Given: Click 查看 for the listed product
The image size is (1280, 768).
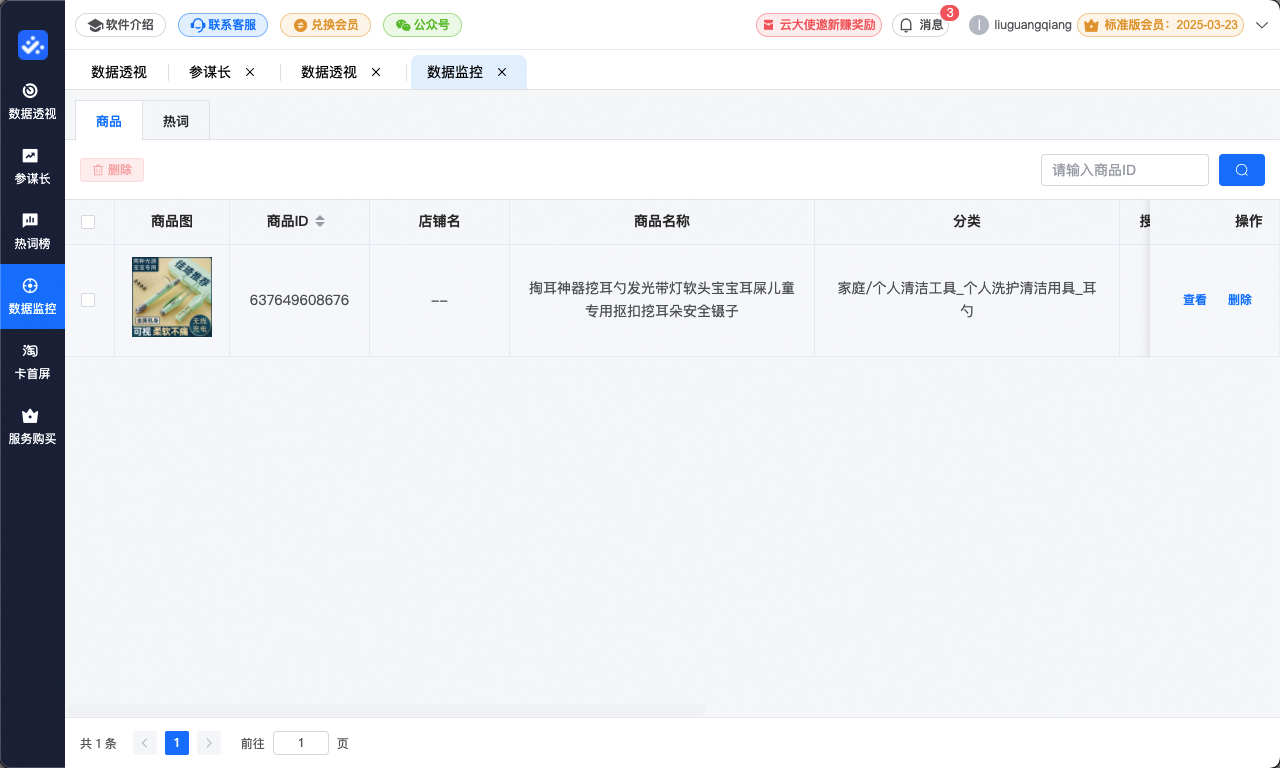Looking at the screenshot, I should point(1194,300).
